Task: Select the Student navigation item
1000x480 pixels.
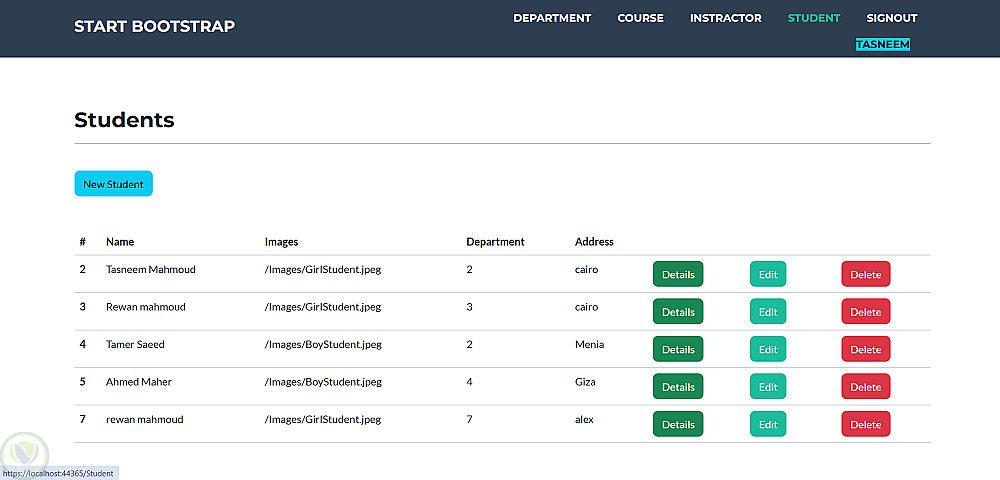Action: point(813,18)
